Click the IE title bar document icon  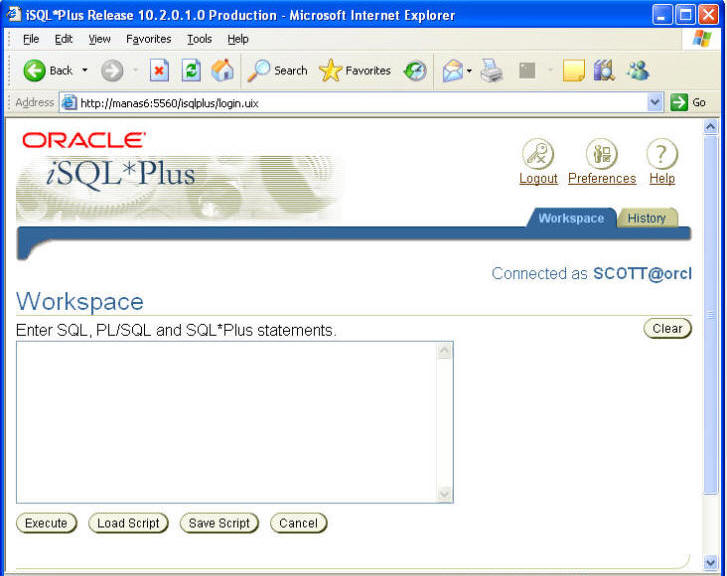click(13, 14)
